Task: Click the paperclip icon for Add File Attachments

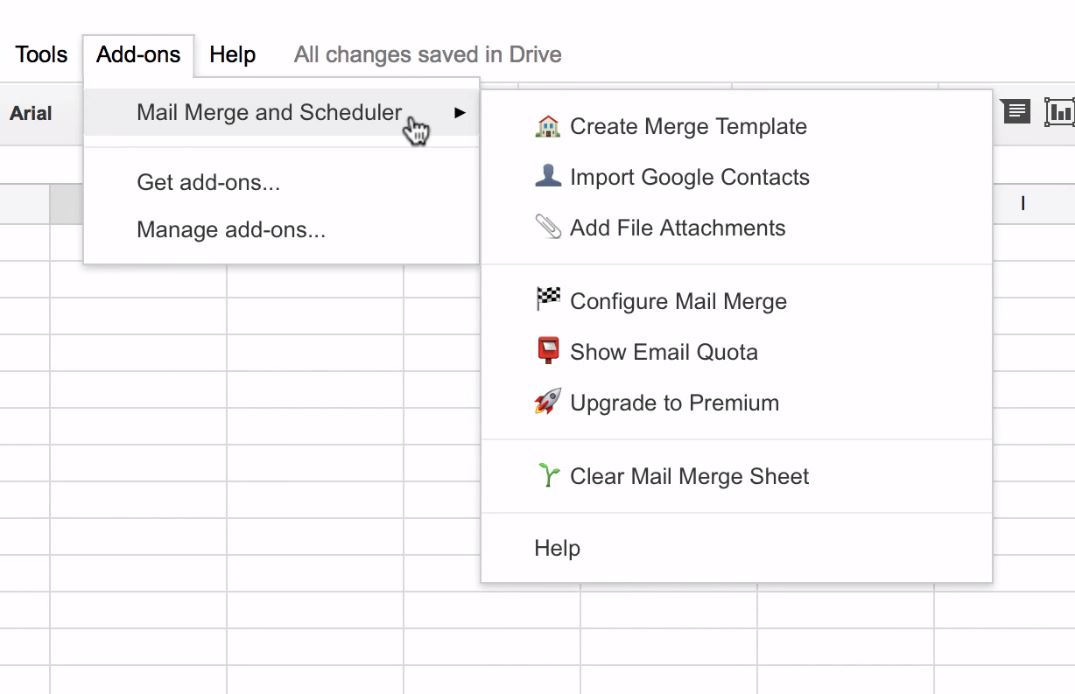Action: (x=548, y=227)
